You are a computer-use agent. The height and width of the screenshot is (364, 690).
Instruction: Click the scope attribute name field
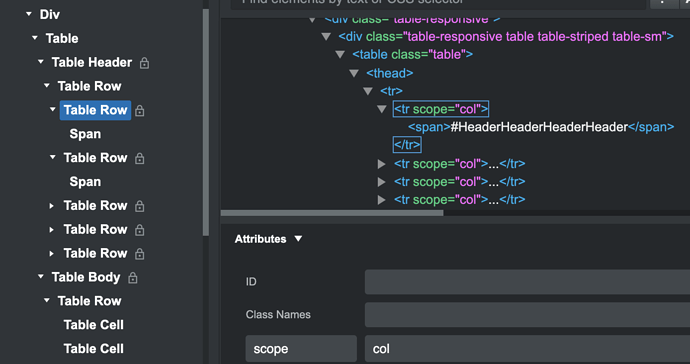(301, 349)
